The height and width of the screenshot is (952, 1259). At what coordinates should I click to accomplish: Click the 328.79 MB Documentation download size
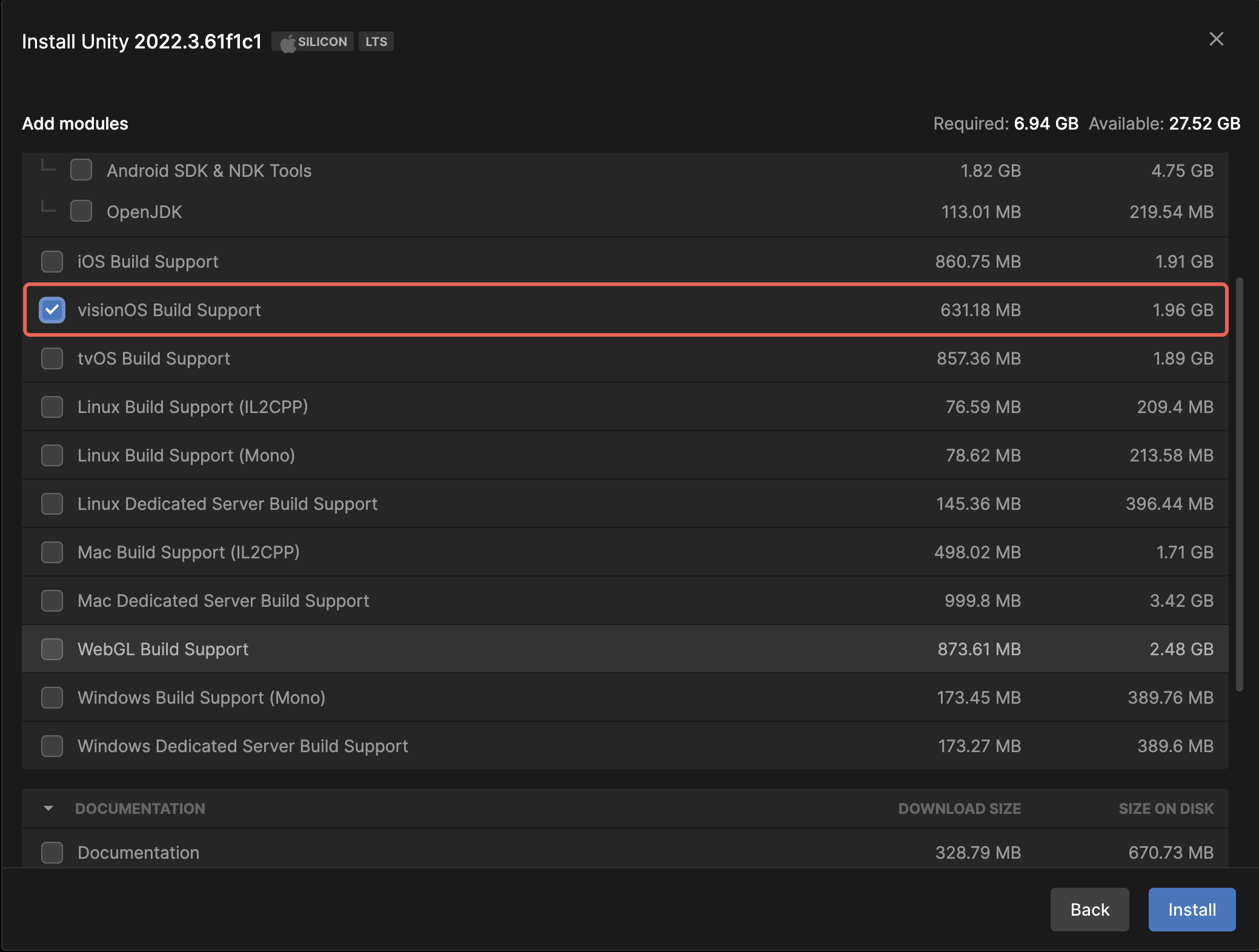click(978, 853)
